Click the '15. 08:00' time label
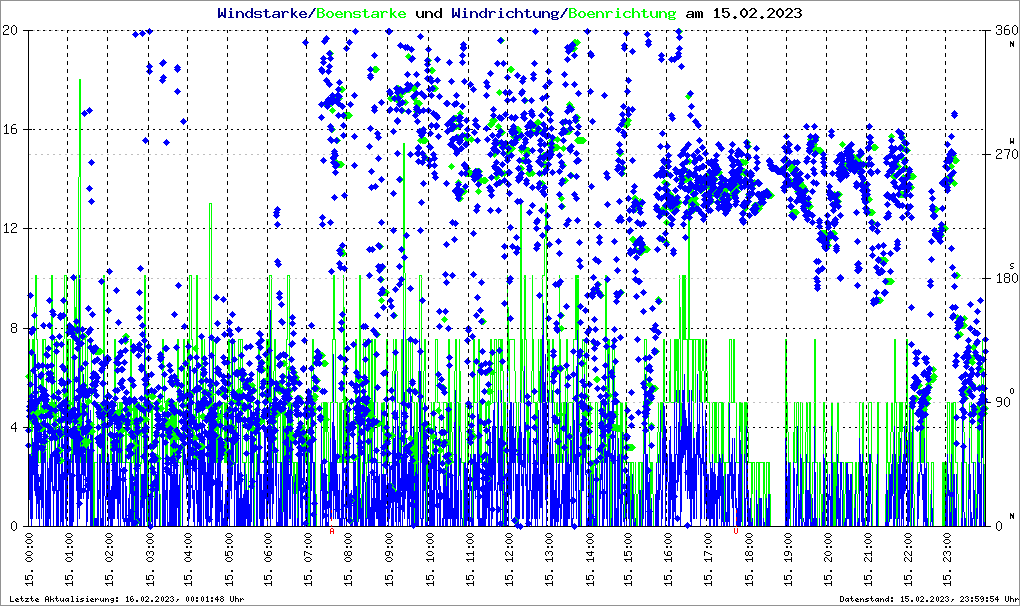This screenshot has width=1020, height=606. (349, 560)
